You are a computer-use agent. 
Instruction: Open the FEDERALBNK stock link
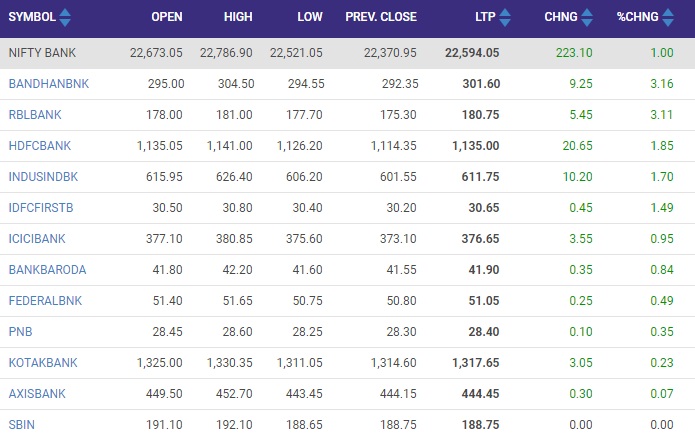[x=45, y=301]
